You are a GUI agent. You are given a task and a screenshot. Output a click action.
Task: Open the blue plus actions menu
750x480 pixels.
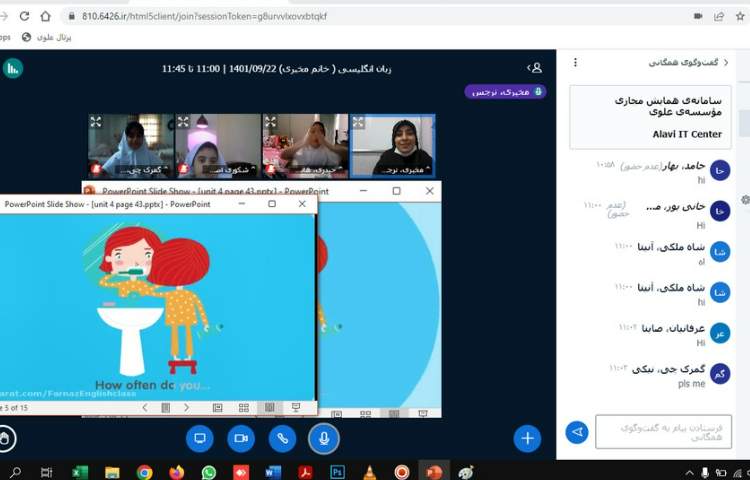527,438
